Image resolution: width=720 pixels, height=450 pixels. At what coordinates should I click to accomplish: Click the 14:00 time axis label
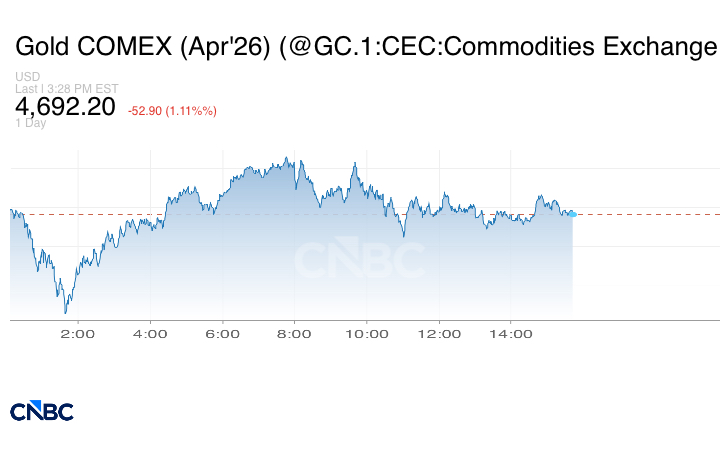[x=510, y=334]
